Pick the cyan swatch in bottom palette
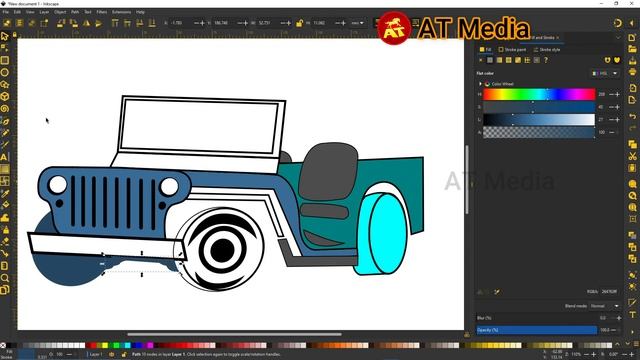This screenshot has width=640, height=360. click(x=128, y=345)
